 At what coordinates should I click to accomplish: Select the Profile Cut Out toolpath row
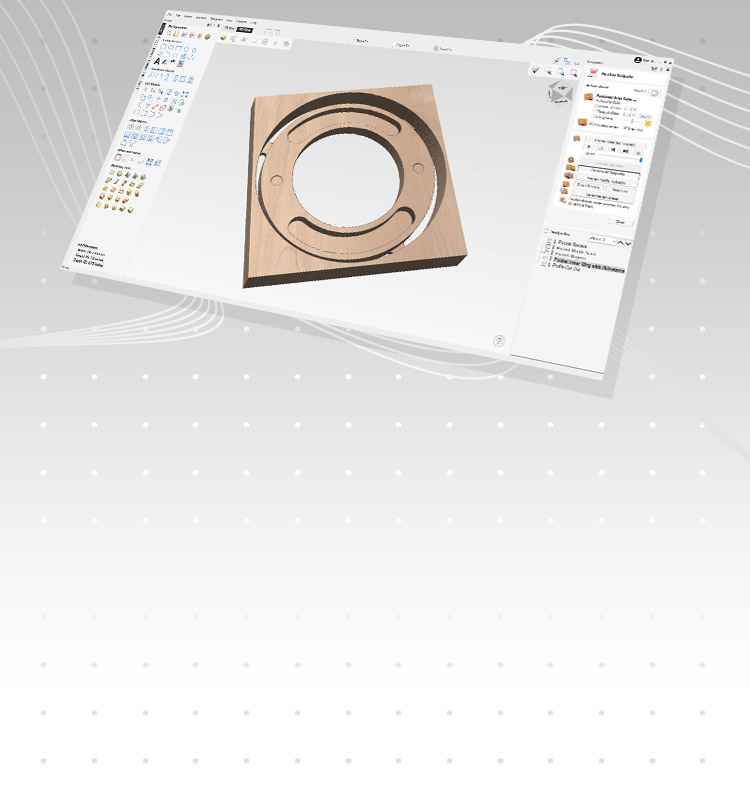click(x=566, y=267)
